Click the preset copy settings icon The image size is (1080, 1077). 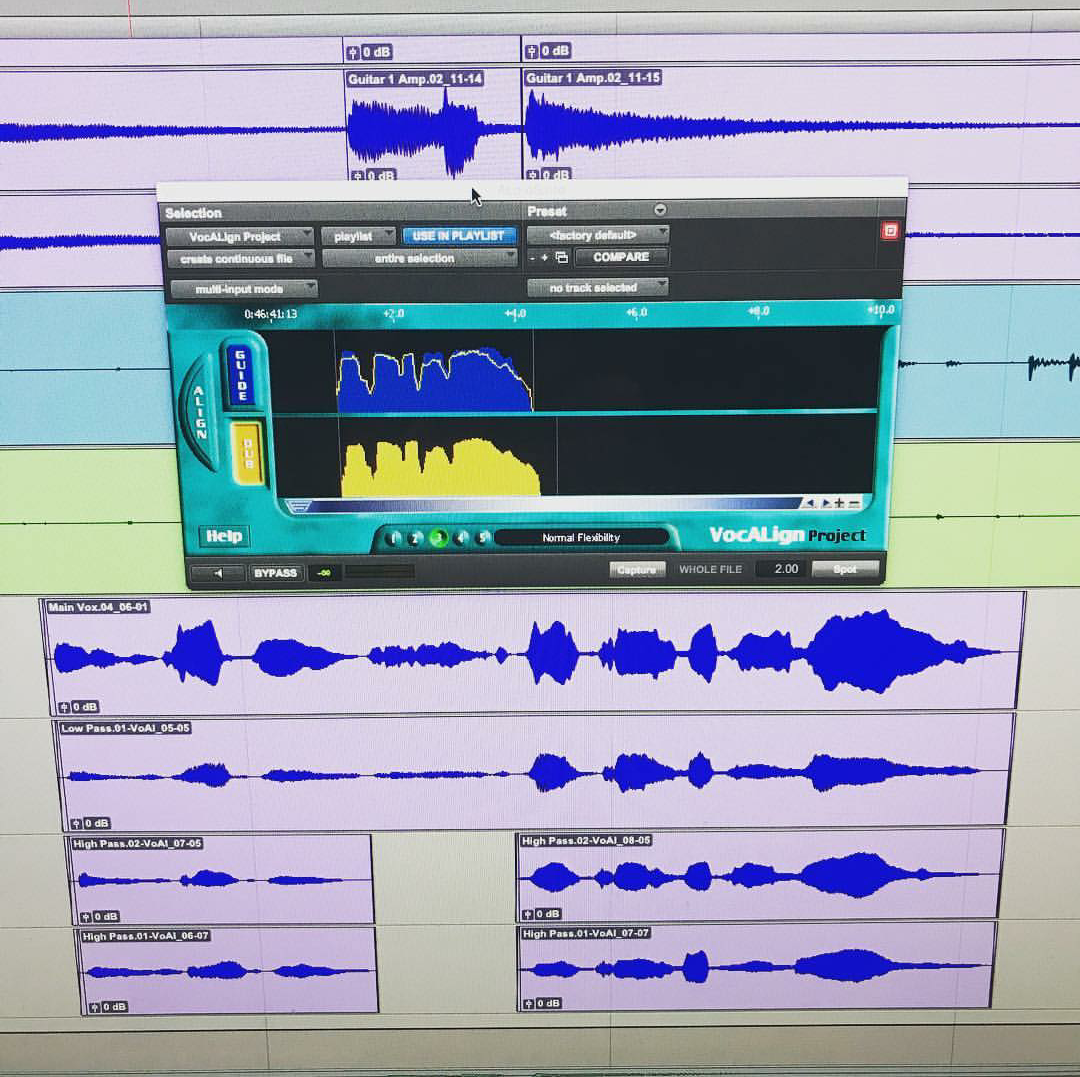point(561,258)
